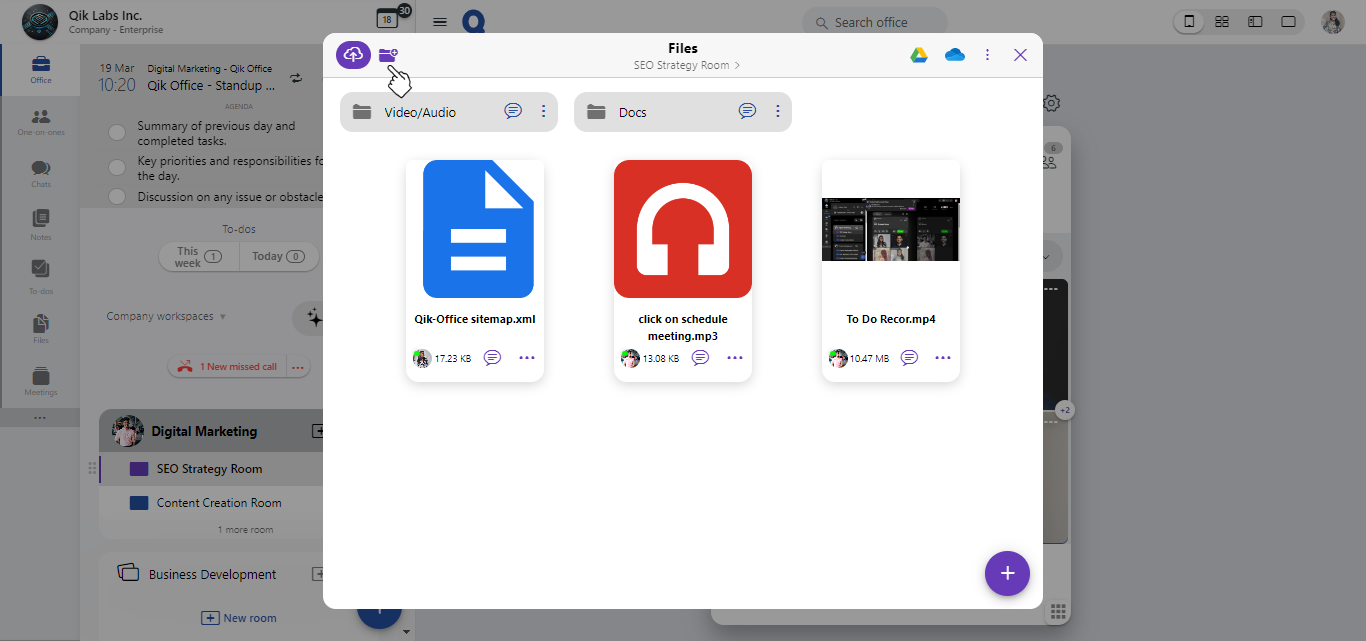Open comments on click on schedule meeting.mp3
Screen dimensions: 1366x641
(700, 357)
